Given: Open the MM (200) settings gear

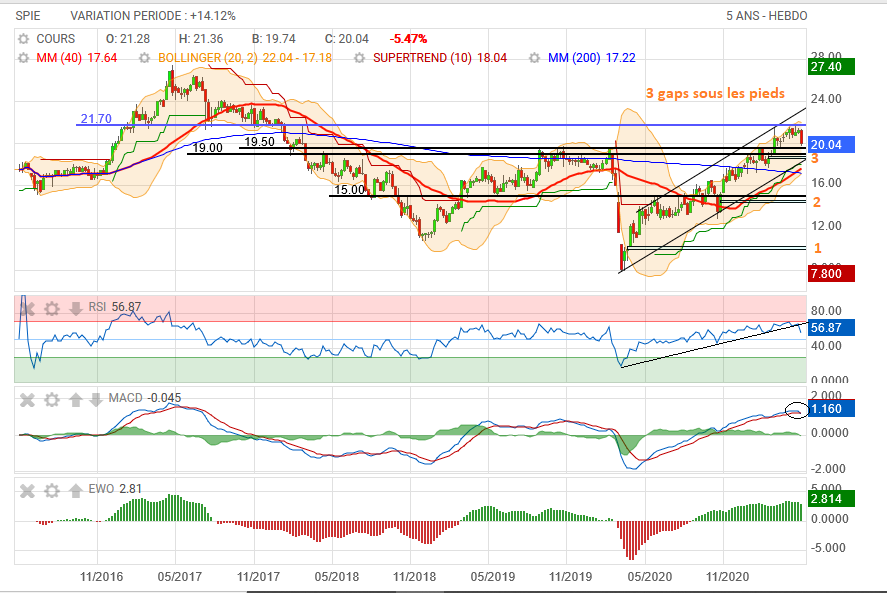Looking at the screenshot, I should pos(535,58).
